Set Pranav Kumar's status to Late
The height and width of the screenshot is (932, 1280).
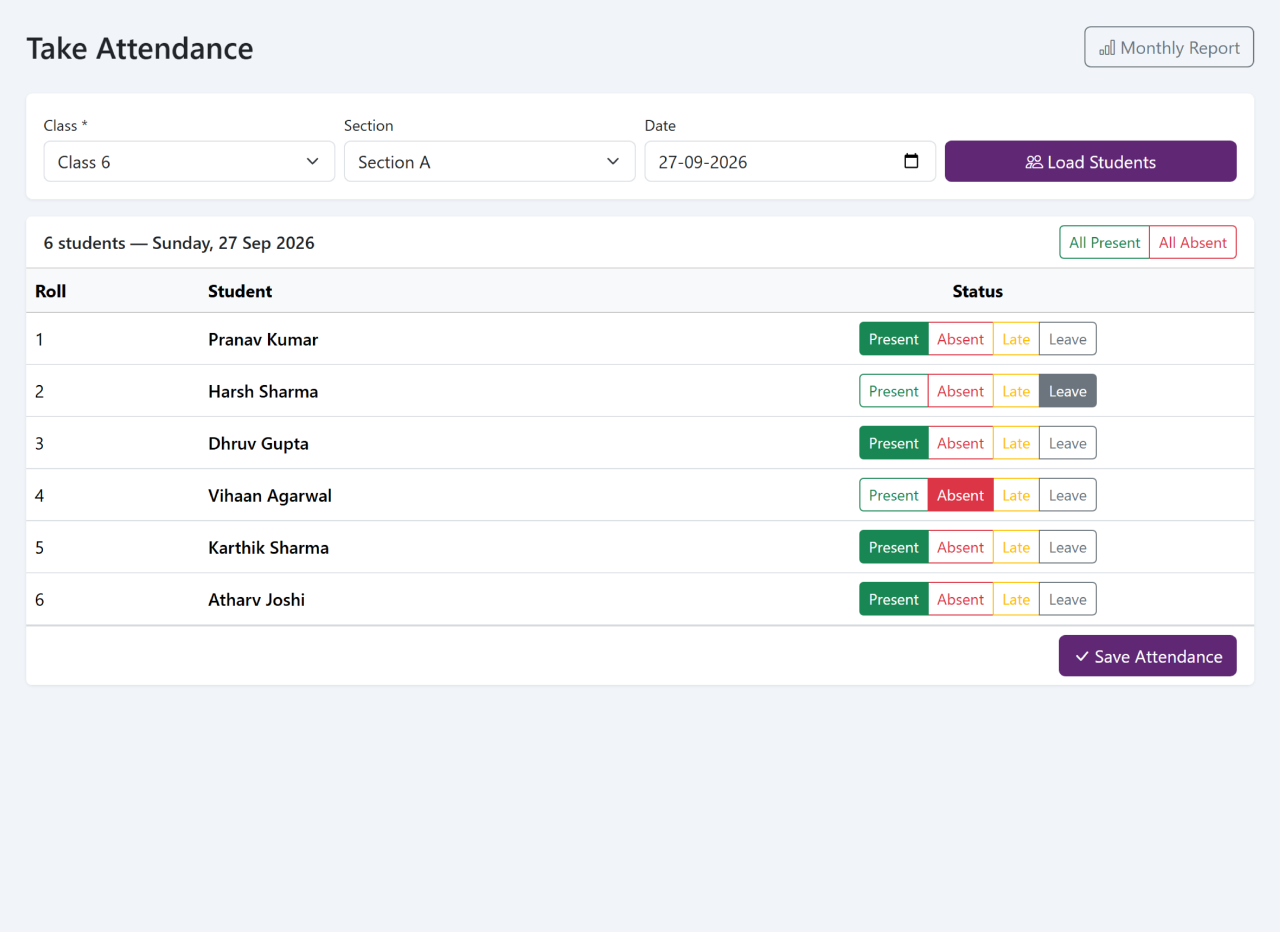pos(1016,339)
